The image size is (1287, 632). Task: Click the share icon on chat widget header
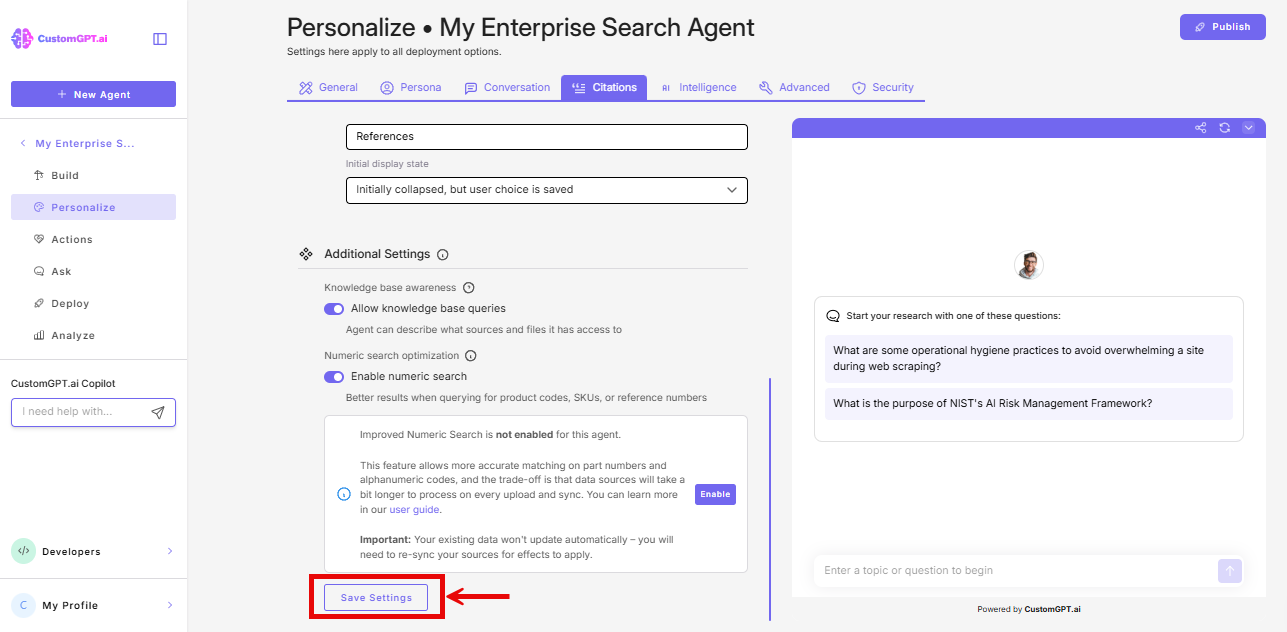coord(1200,128)
